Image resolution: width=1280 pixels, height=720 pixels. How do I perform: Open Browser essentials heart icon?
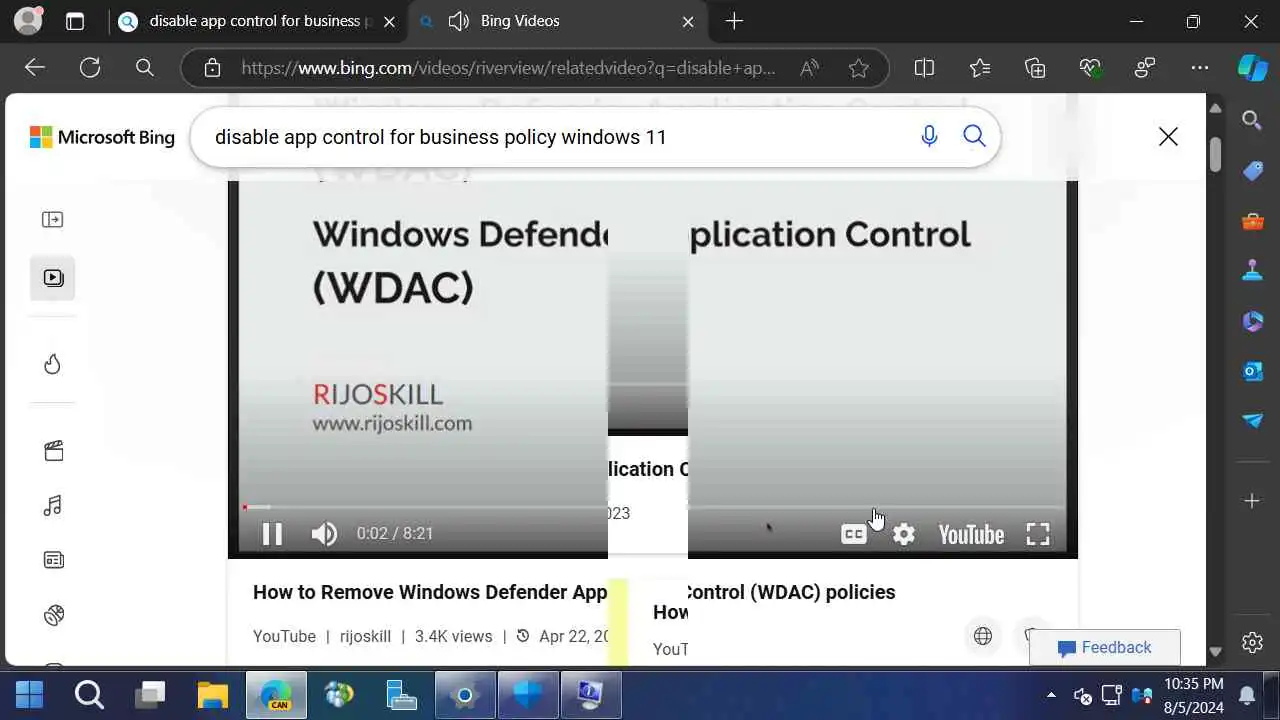[x=1090, y=68]
